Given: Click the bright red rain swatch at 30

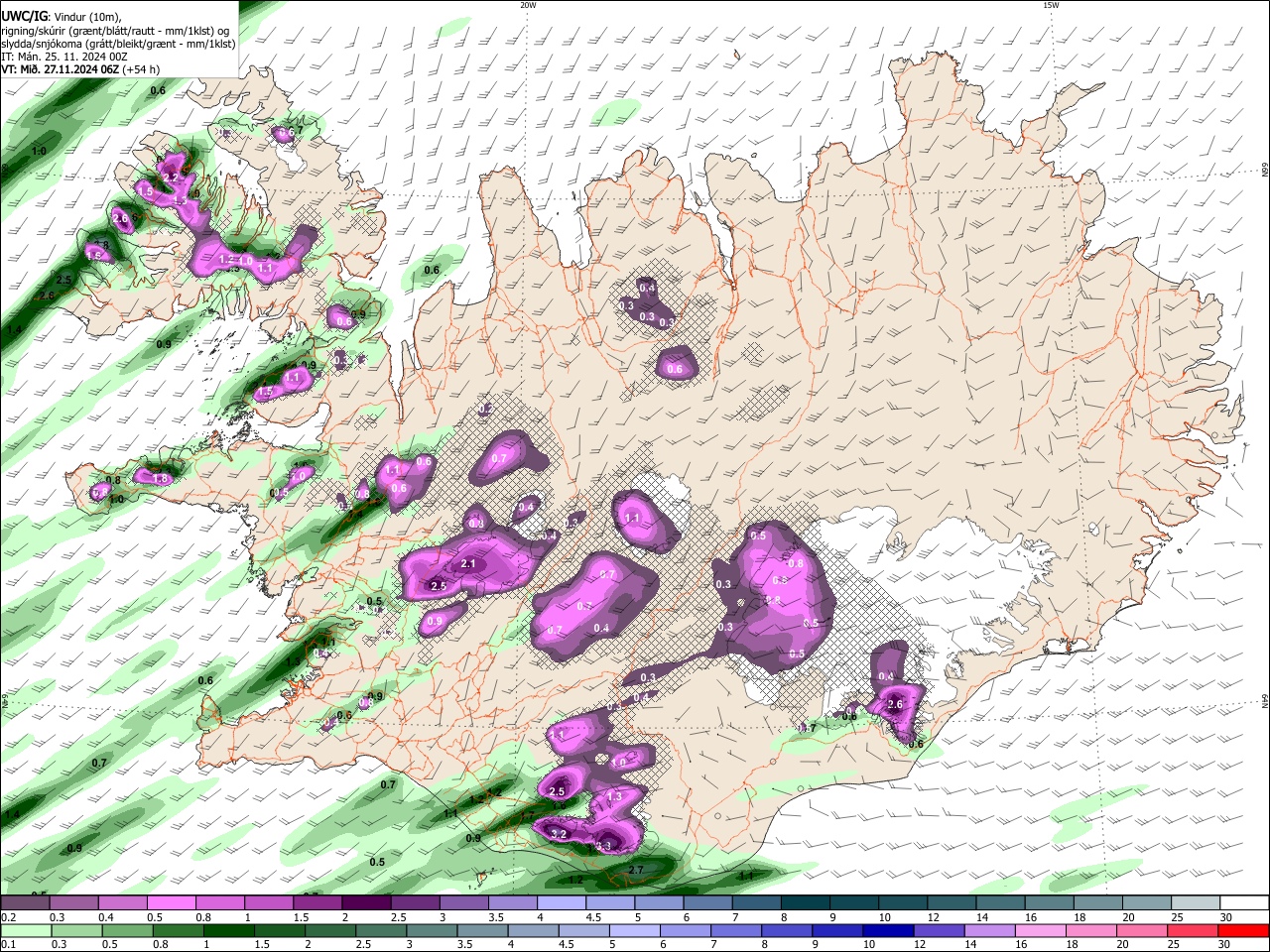Looking at the screenshot, I should pyautogui.click(x=1242, y=930).
